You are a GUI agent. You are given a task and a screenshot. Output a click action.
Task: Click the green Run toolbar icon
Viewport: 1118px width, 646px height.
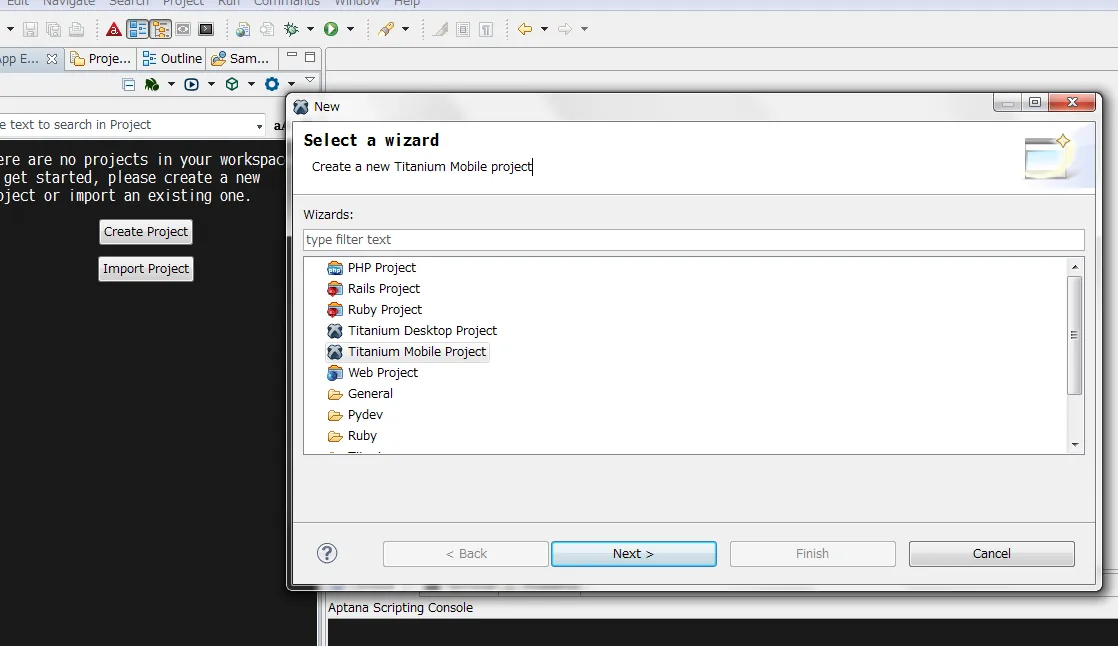pos(330,29)
